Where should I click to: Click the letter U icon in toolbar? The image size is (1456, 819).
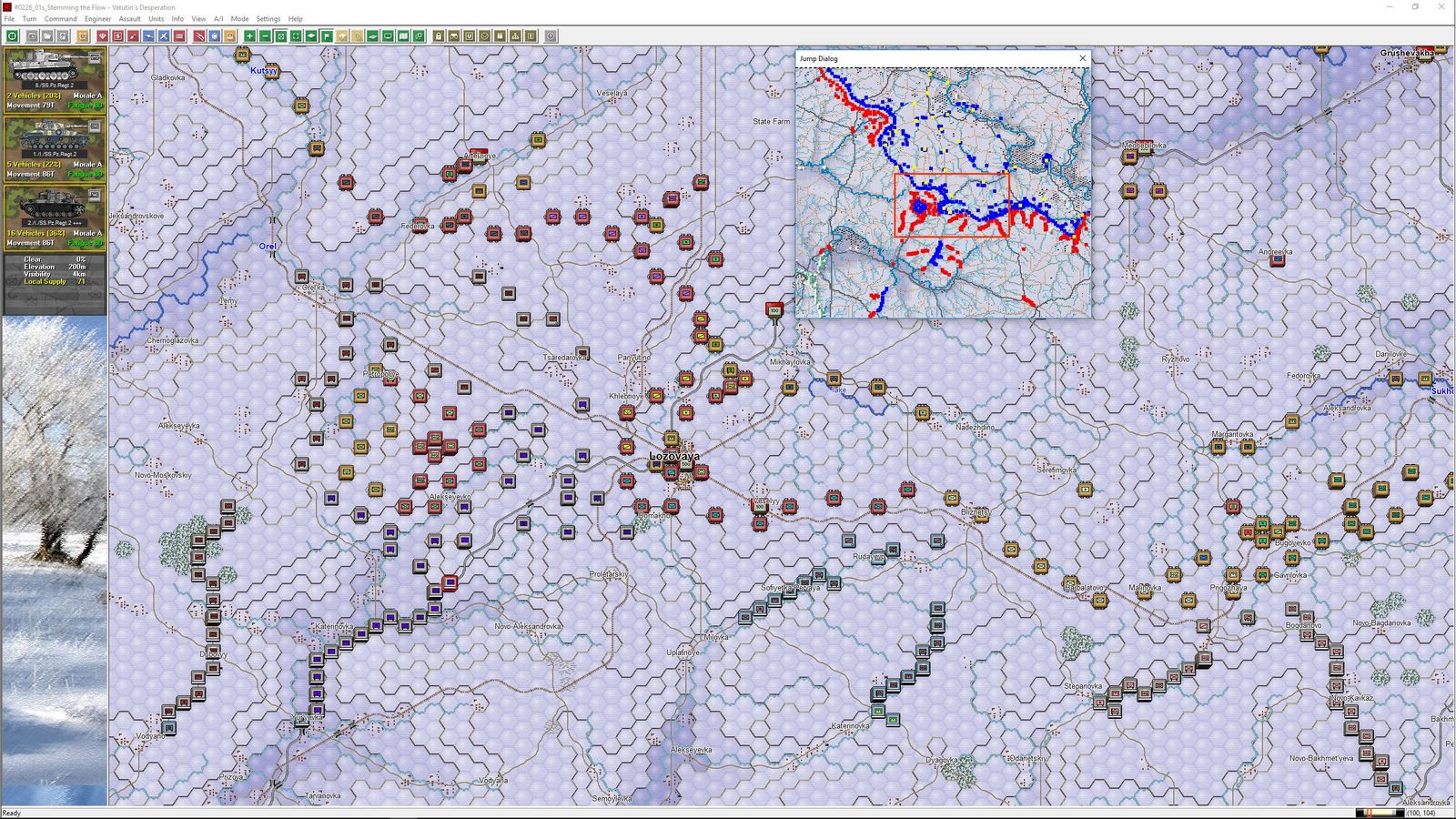(x=469, y=36)
